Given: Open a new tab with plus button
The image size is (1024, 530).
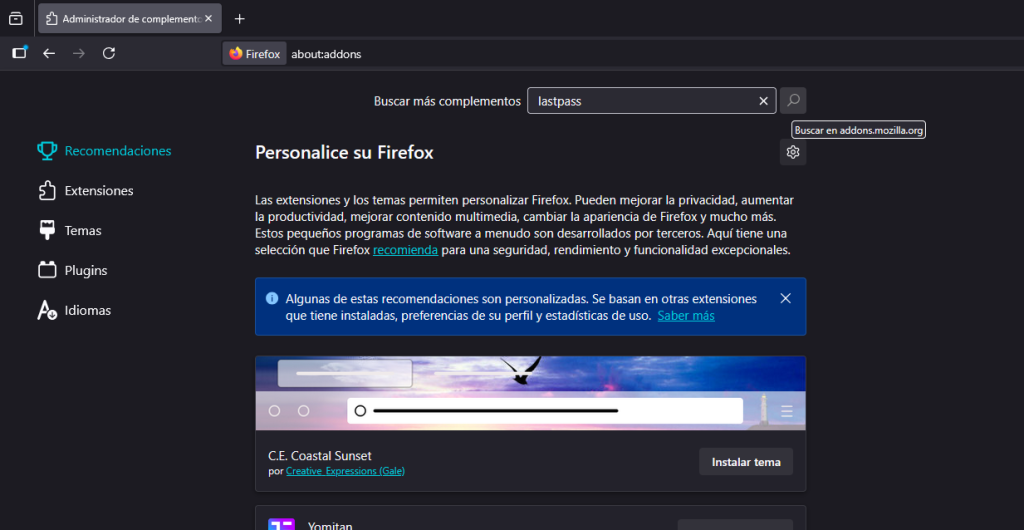Looking at the screenshot, I should click(239, 19).
